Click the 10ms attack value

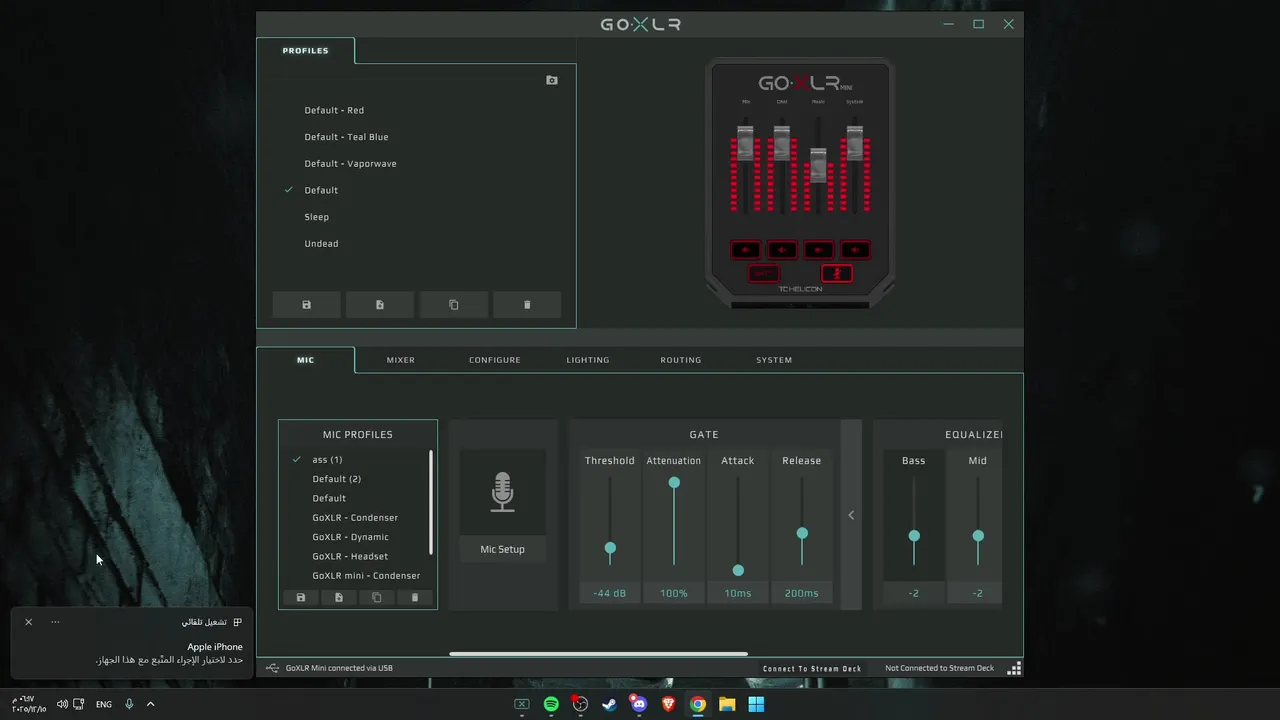click(x=738, y=593)
